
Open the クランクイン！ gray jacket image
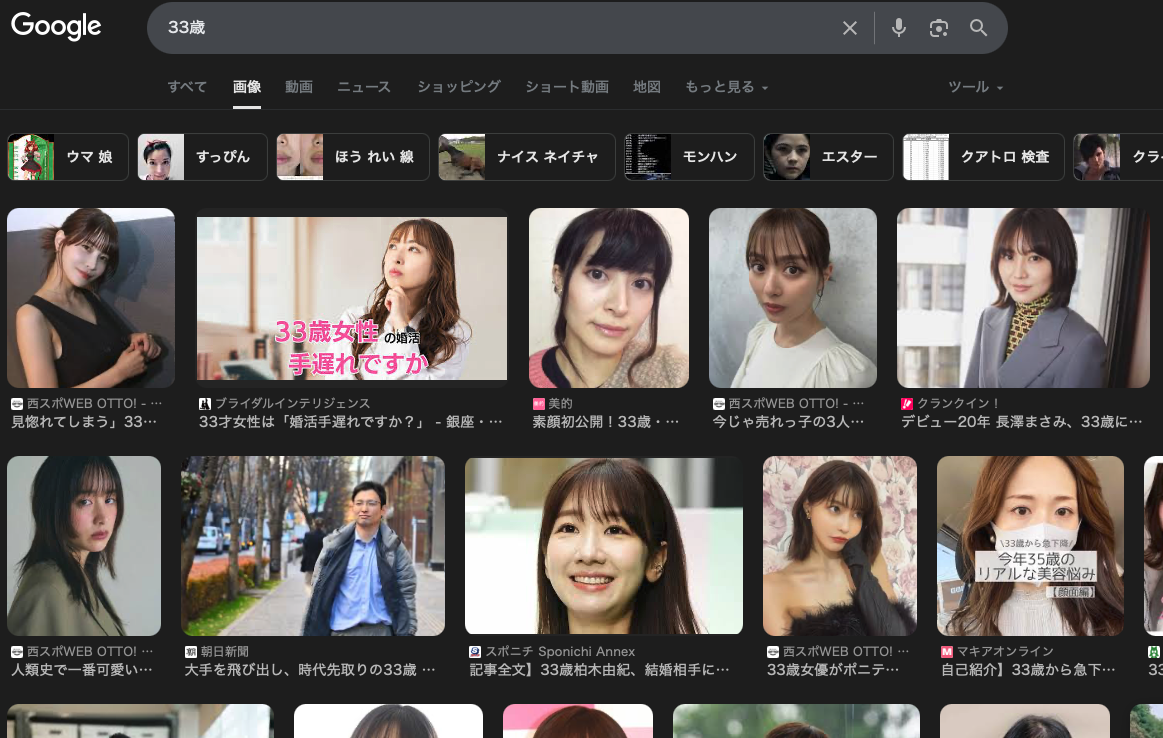click(x=1024, y=298)
